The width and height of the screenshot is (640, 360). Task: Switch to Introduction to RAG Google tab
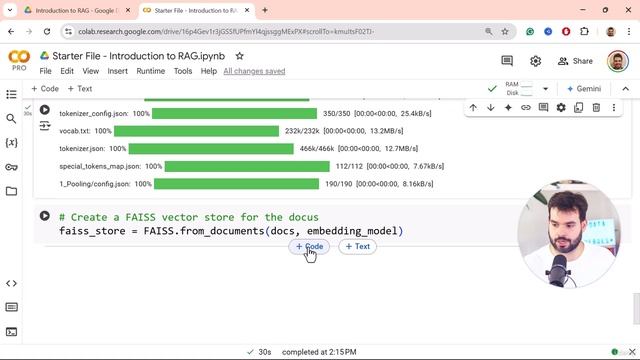[x=76, y=11]
